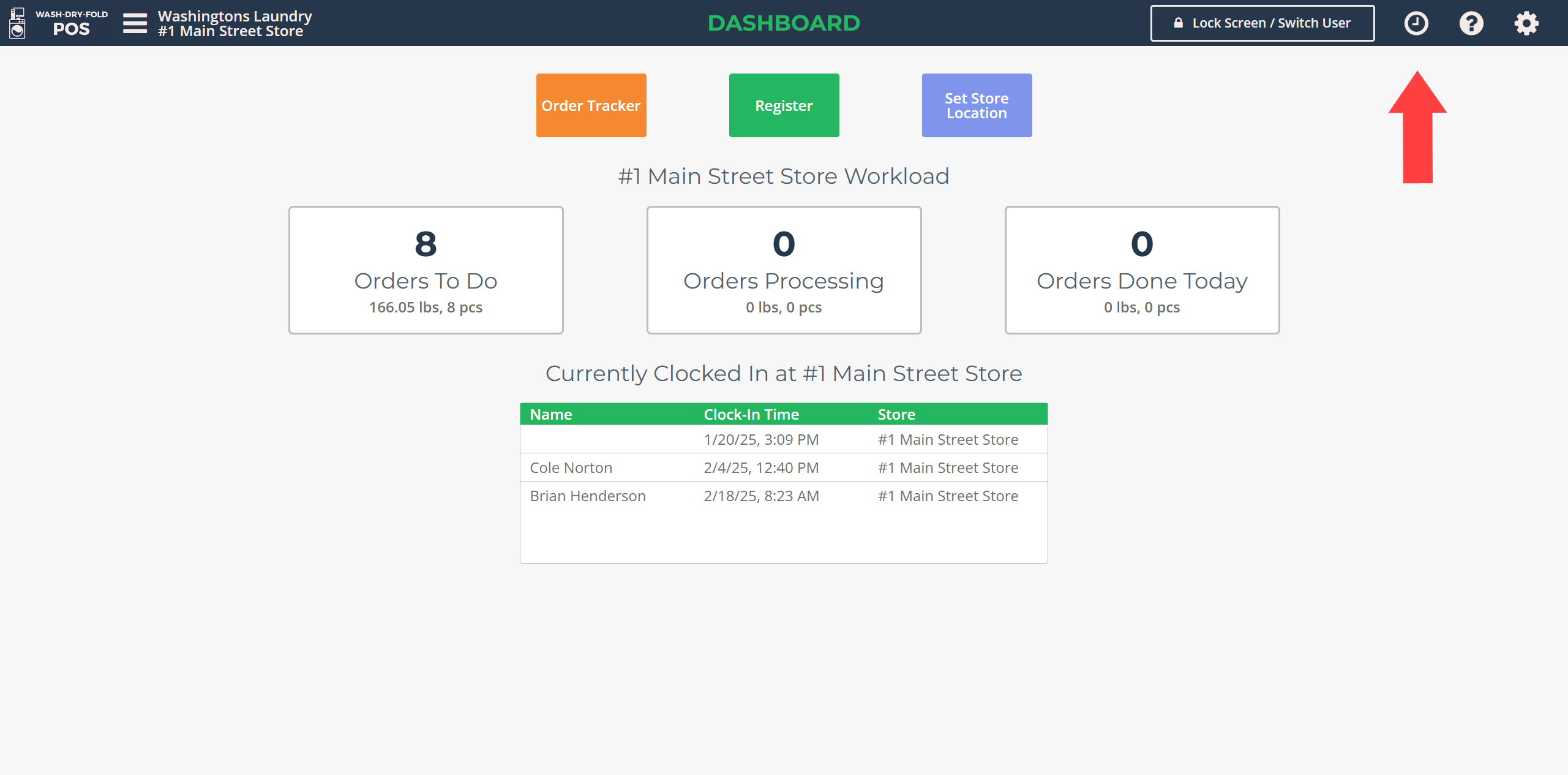Open the Orders Done Today card
The image size is (1568, 775).
point(1142,270)
